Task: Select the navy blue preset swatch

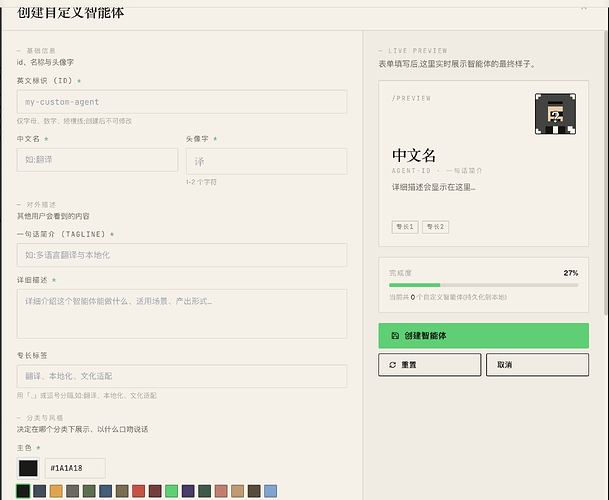Action: 106,491
